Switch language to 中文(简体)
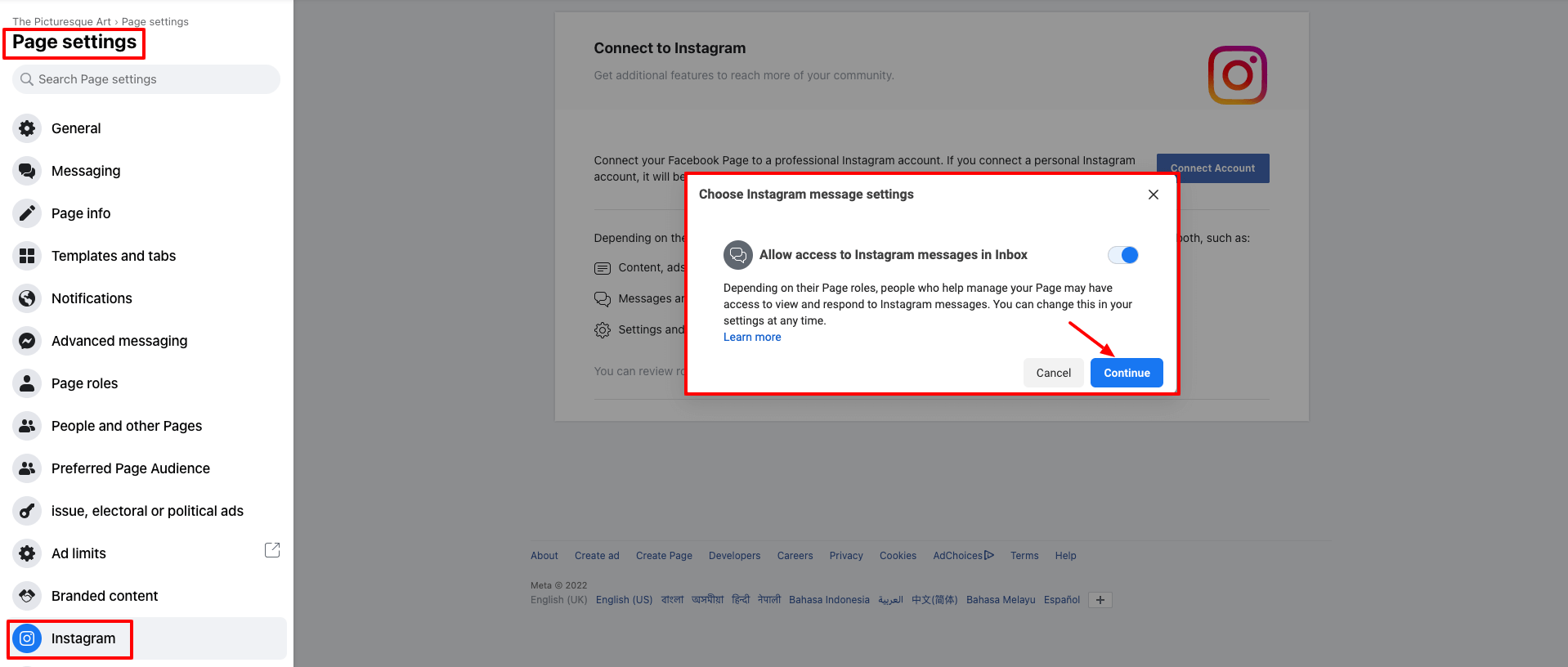 [x=934, y=600]
